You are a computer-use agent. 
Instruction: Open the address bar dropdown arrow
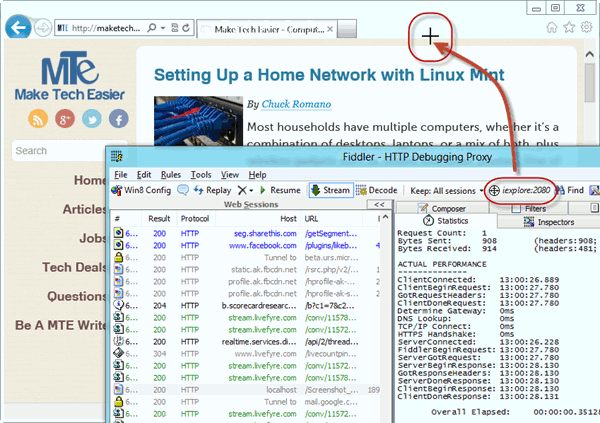163,28
